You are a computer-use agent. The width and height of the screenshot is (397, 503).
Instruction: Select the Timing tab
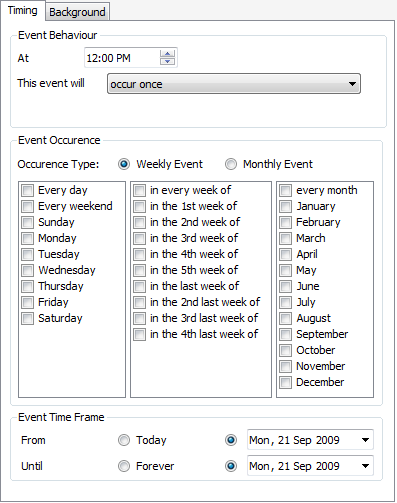point(23,11)
